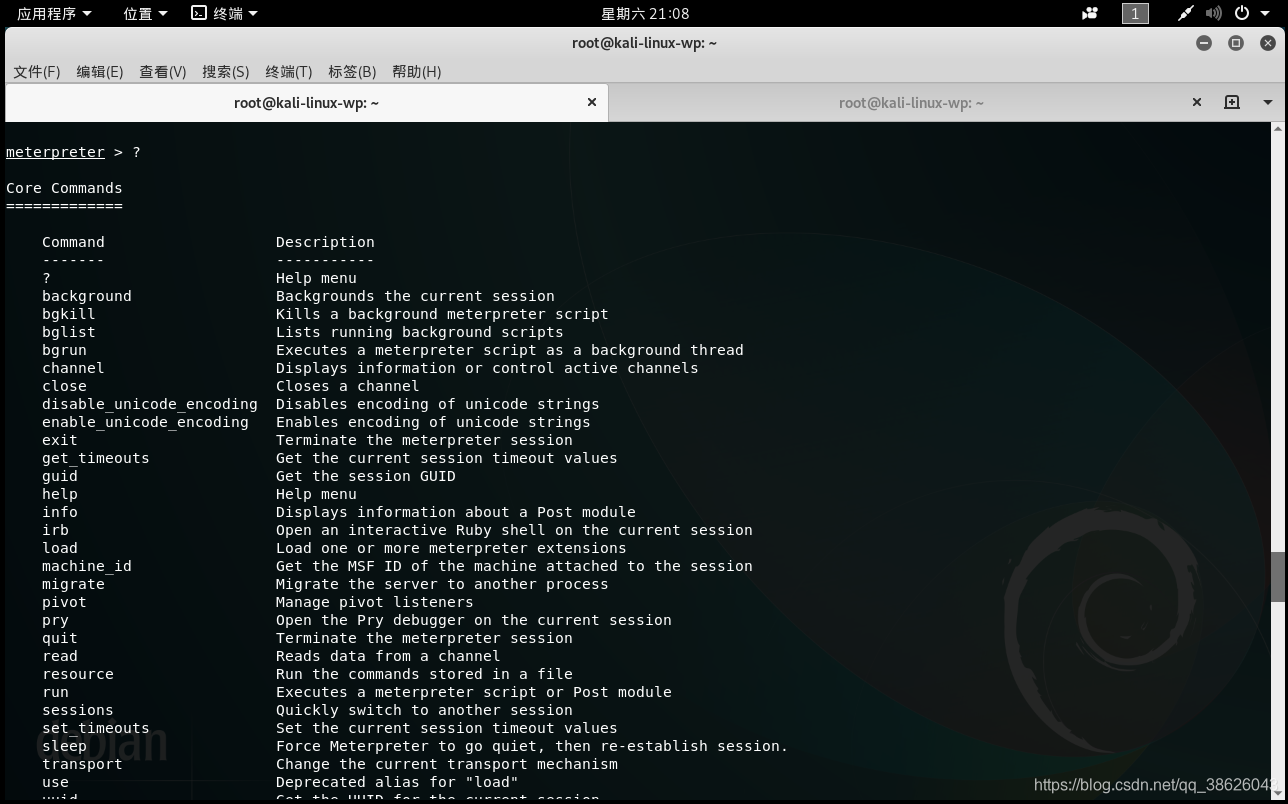Click the 'transport' command text
1288x804 pixels.
coord(82,764)
